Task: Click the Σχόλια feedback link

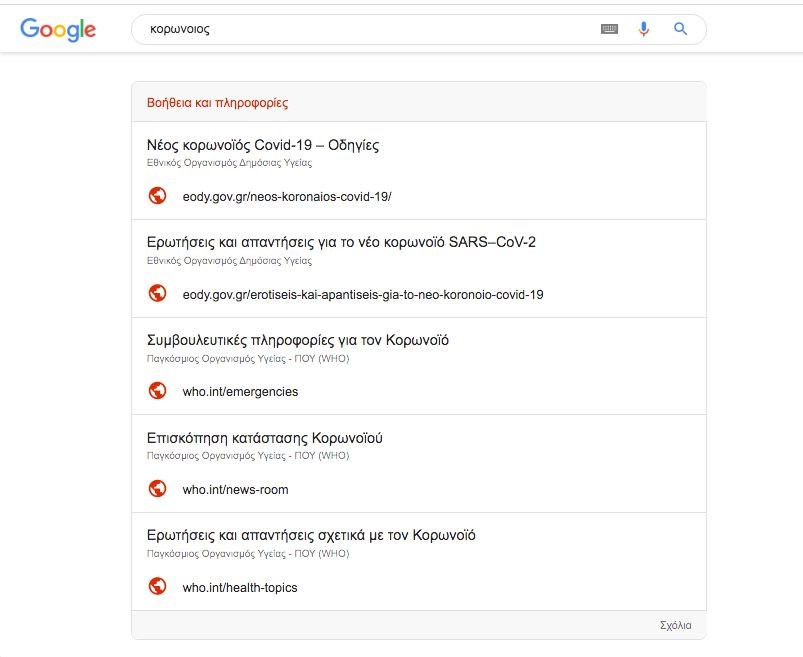Action: (675, 625)
